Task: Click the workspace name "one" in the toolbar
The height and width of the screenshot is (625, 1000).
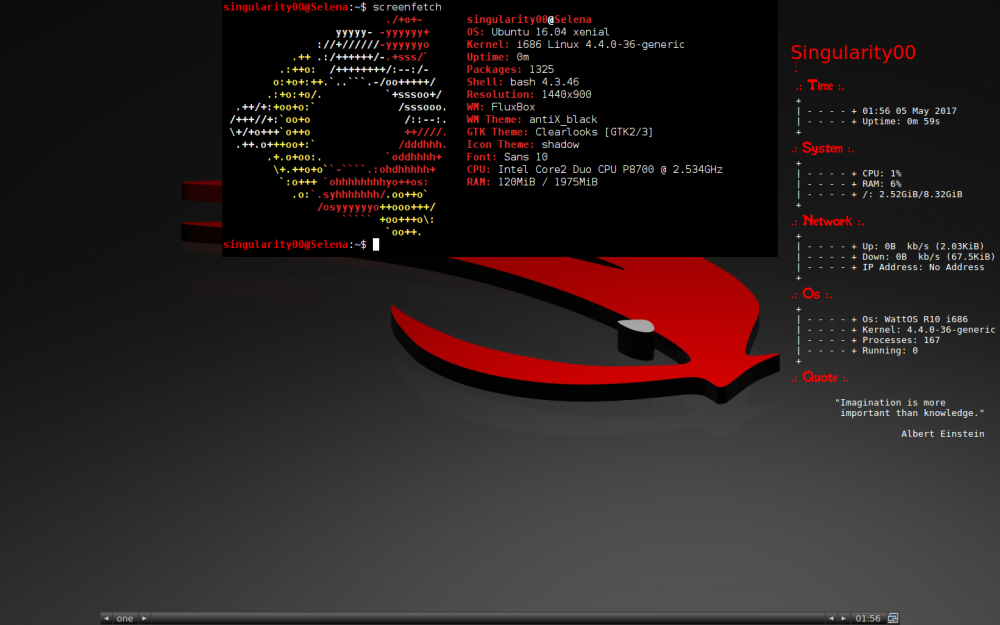Action: pyautogui.click(x=125, y=618)
